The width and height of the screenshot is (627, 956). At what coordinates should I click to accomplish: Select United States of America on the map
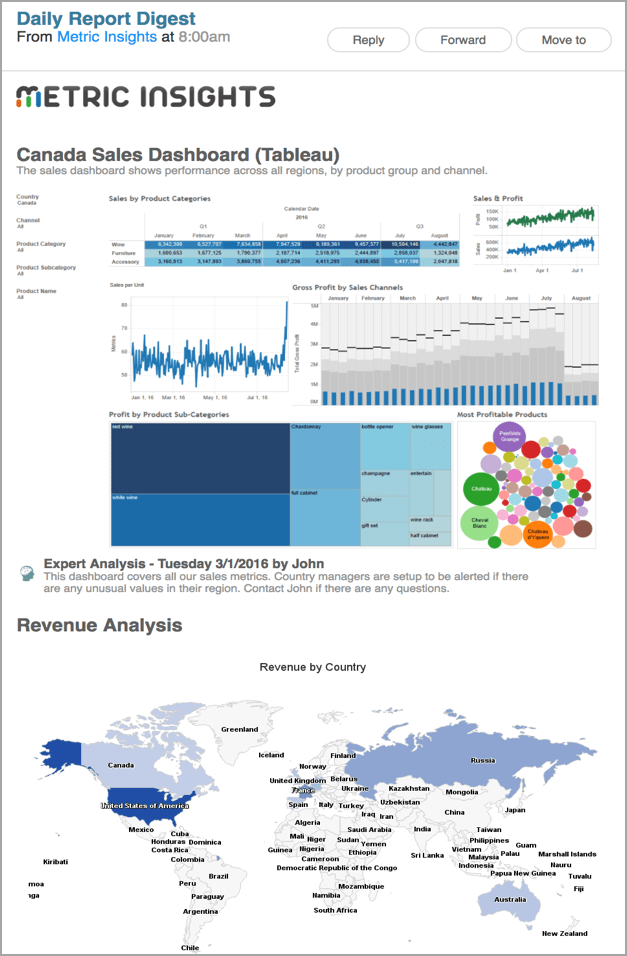tap(145, 805)
